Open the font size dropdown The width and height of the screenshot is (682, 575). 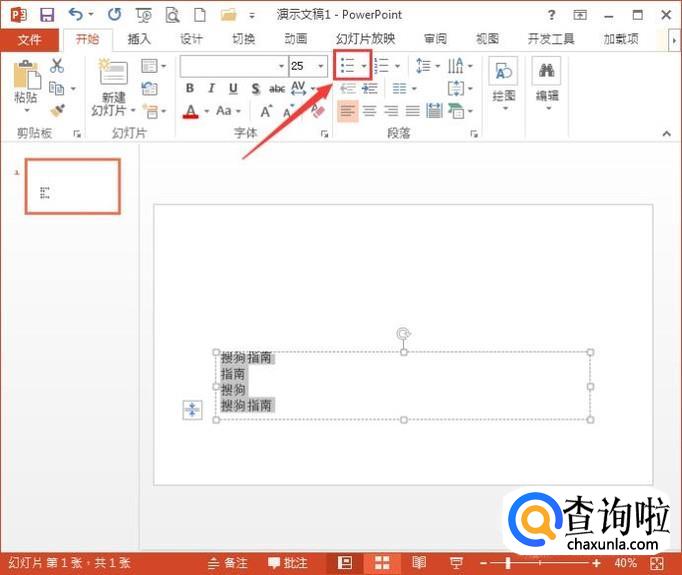tap(320, 66)
